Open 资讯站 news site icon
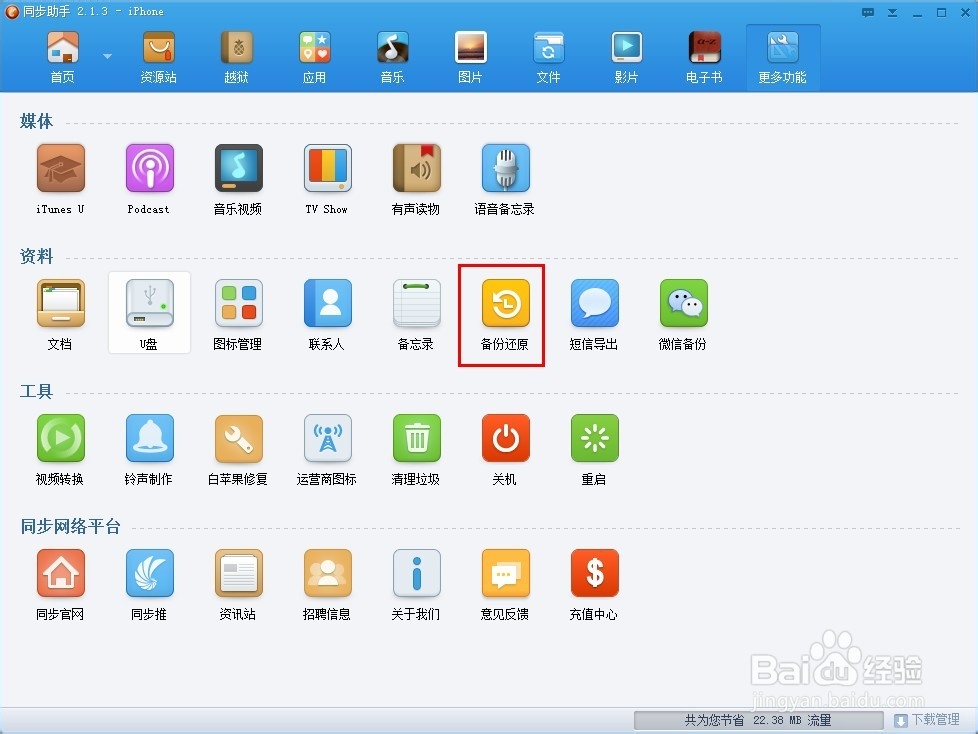Viewport: 978px width, 734px height. [239, 573]
